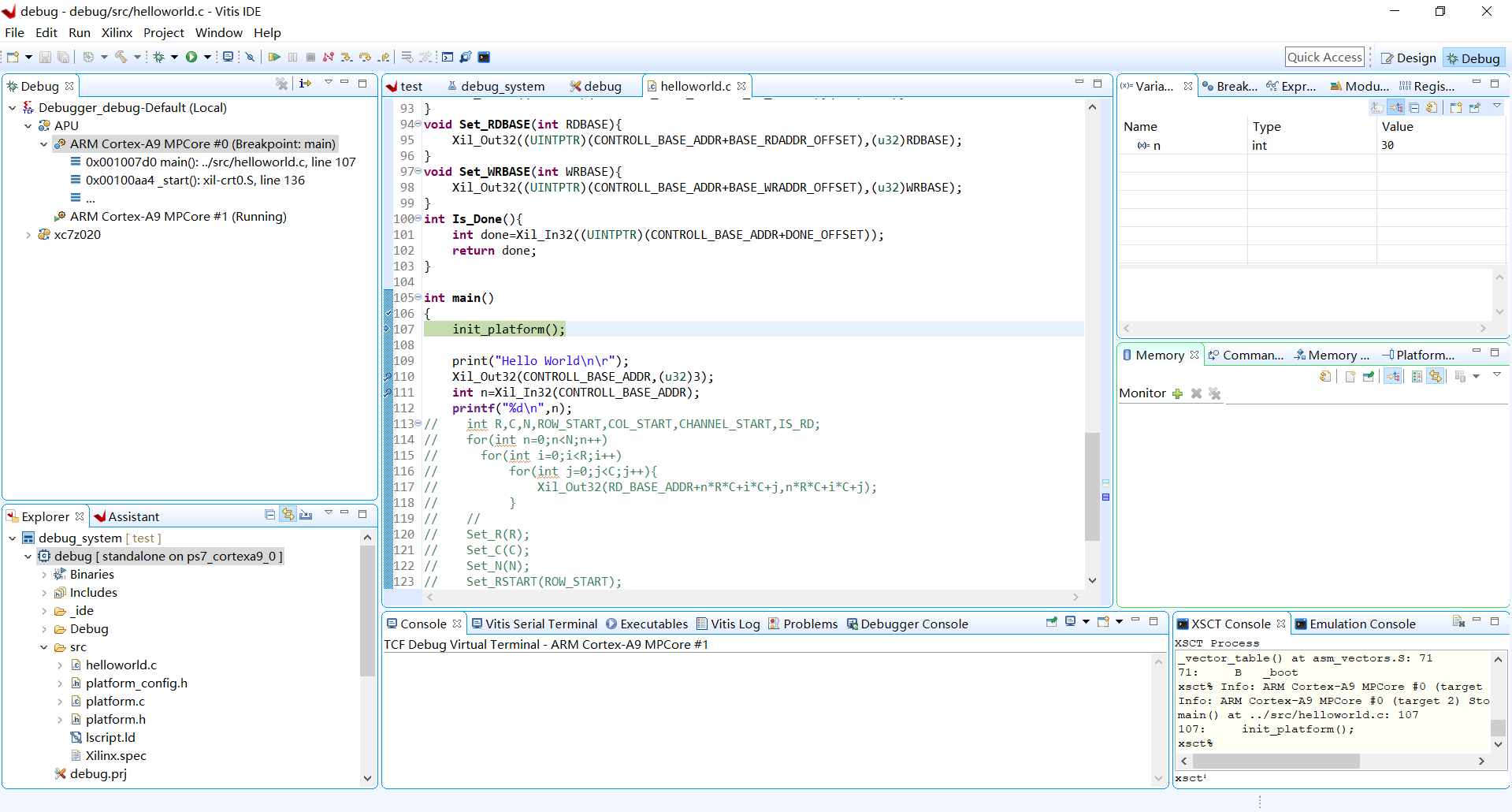Image resolution: width=1512 pixels, height=812 pixels.
Task: Open the Xilinx menu
Action: coord(117,32)
